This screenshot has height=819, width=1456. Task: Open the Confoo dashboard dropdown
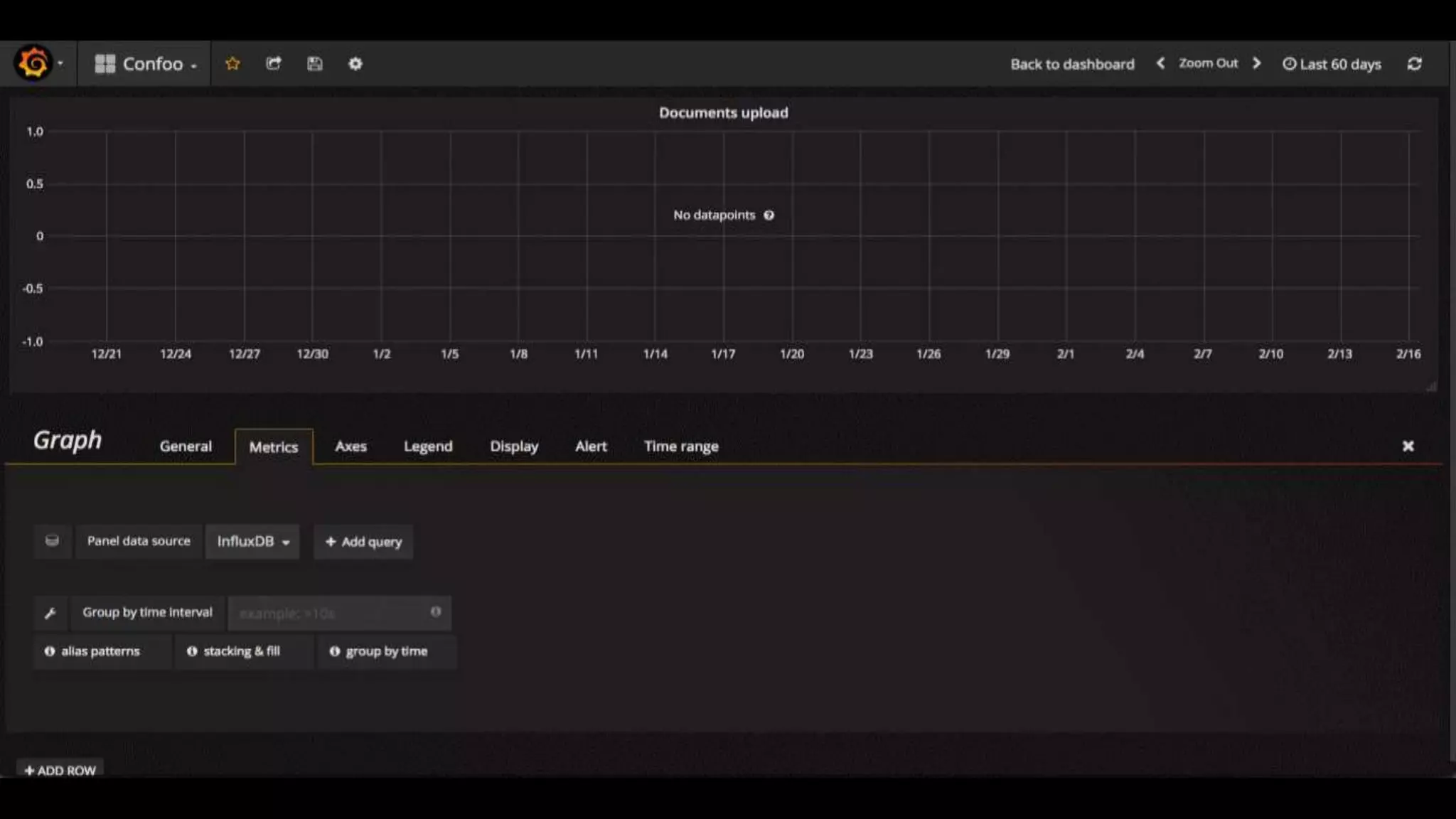pos(146,64)
